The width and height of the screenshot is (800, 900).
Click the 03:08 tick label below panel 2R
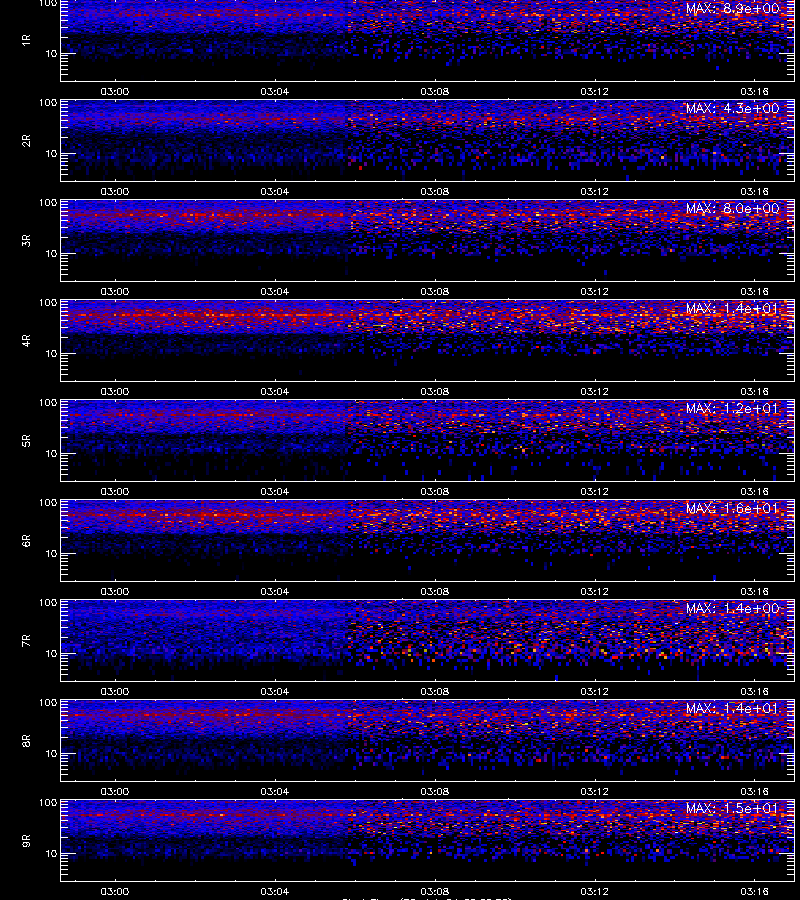434,191
